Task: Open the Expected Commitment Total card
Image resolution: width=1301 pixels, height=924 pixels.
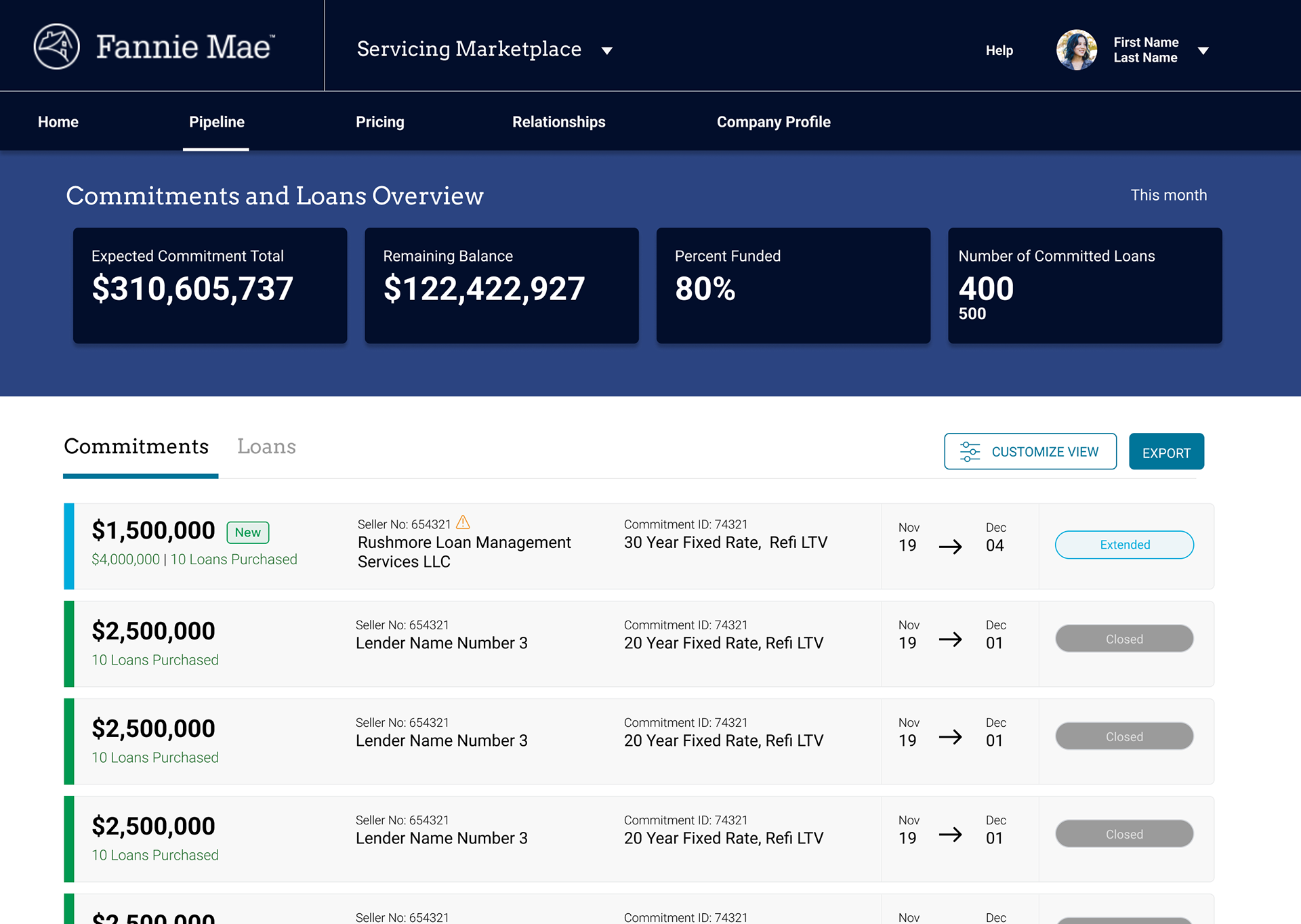Action: [x=210, y=285]
